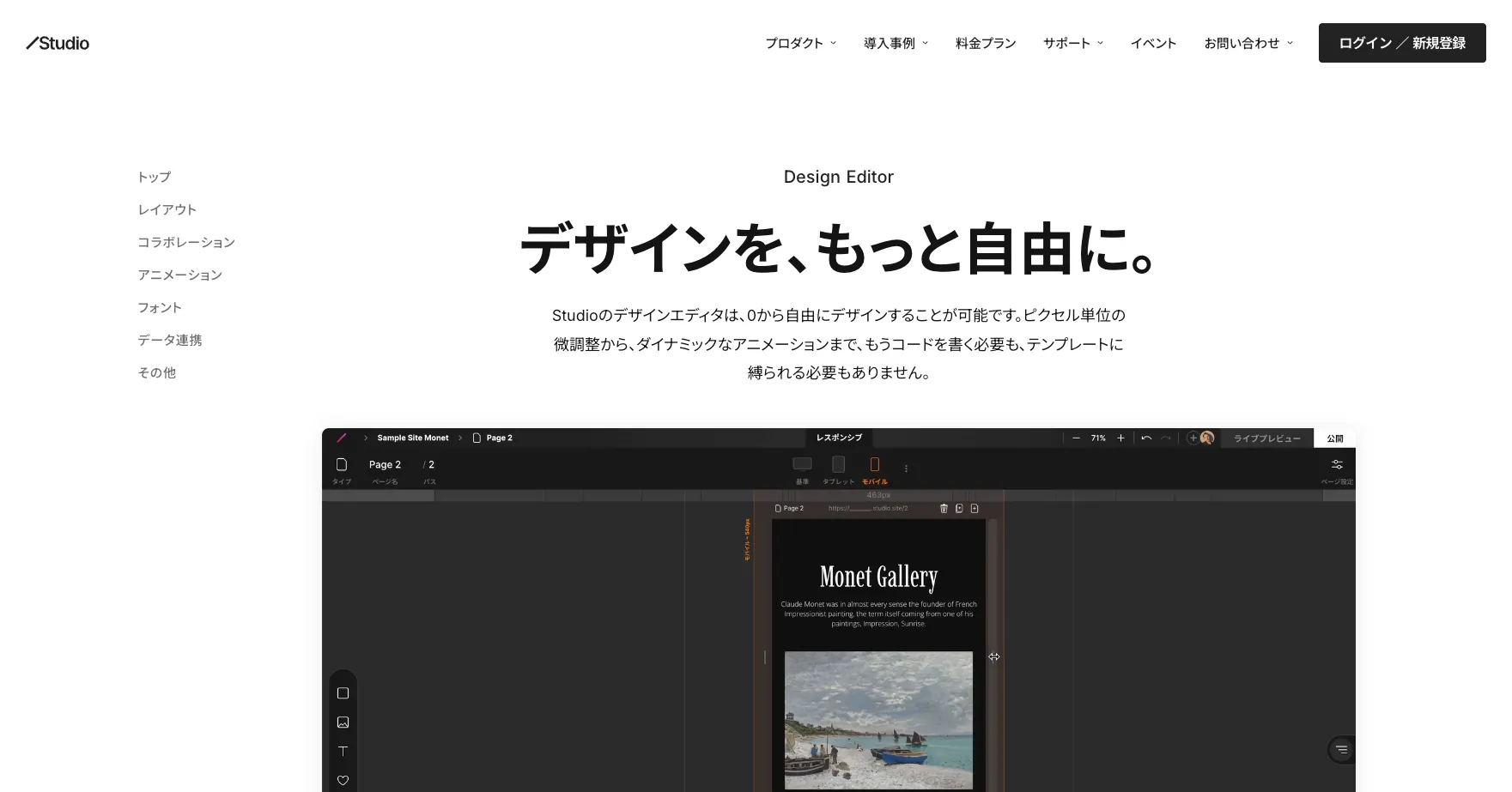Open the page settings sliders icon
1512x792 pixels.
(1337, 464)
